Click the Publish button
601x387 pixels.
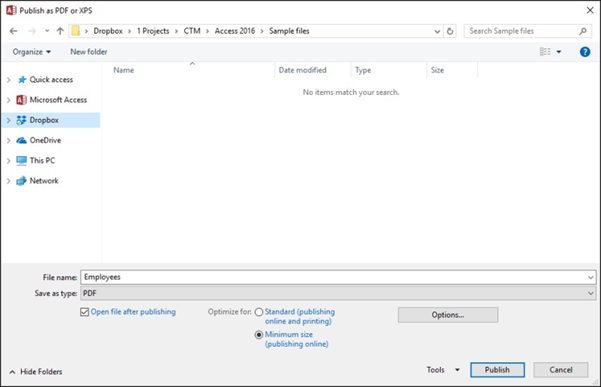pos(497,370)
